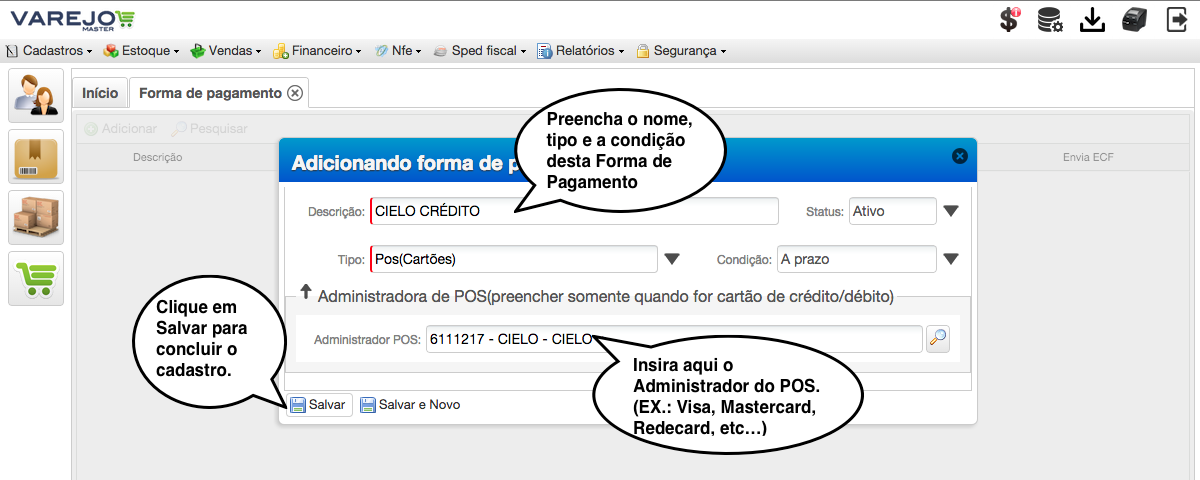Screen dimensions: 1200x480
Task: Open the customers sidebar icon
Action: [36, 95]
